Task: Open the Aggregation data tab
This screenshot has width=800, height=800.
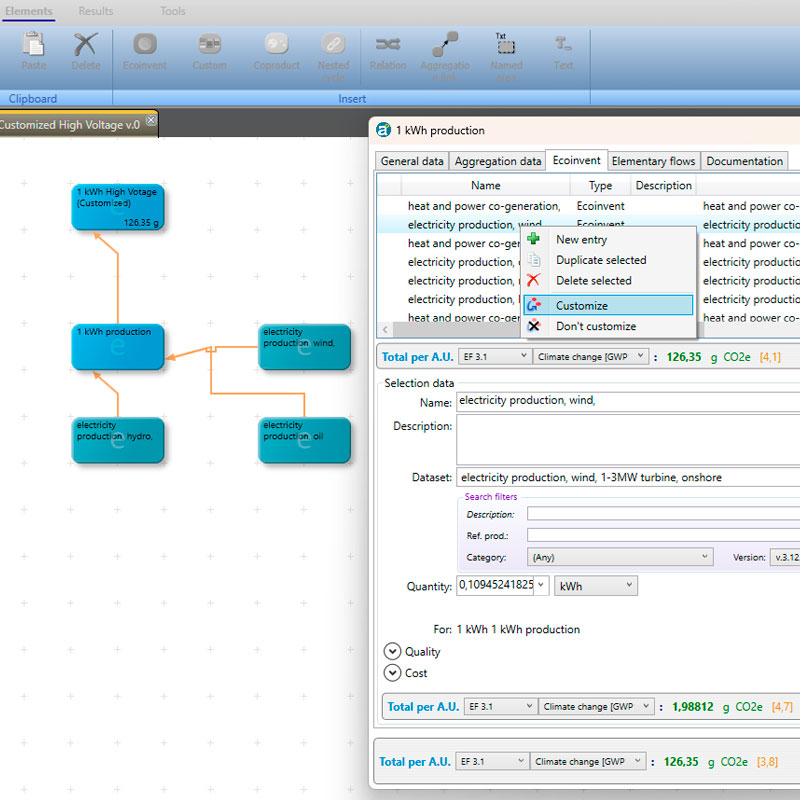Action: [x=498, y=161]
